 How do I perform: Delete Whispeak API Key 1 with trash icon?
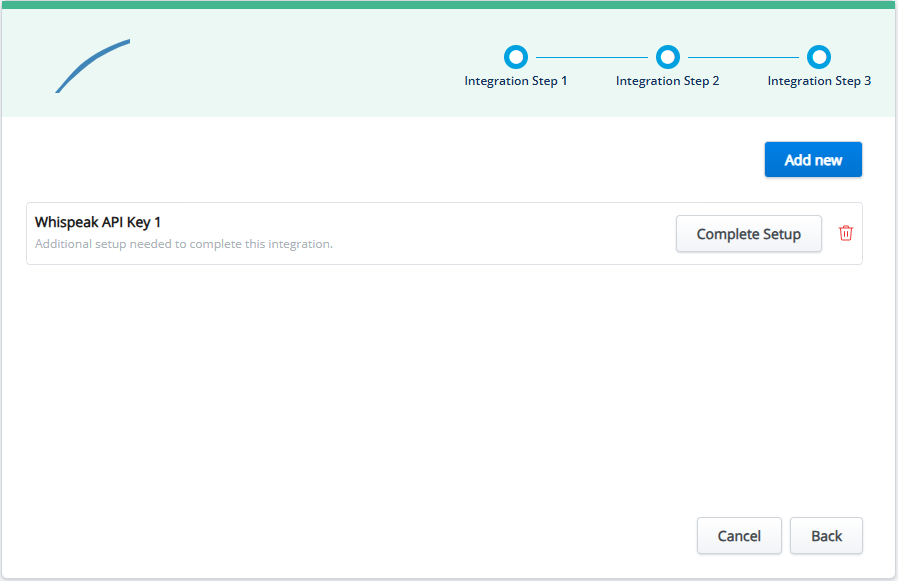846,233
